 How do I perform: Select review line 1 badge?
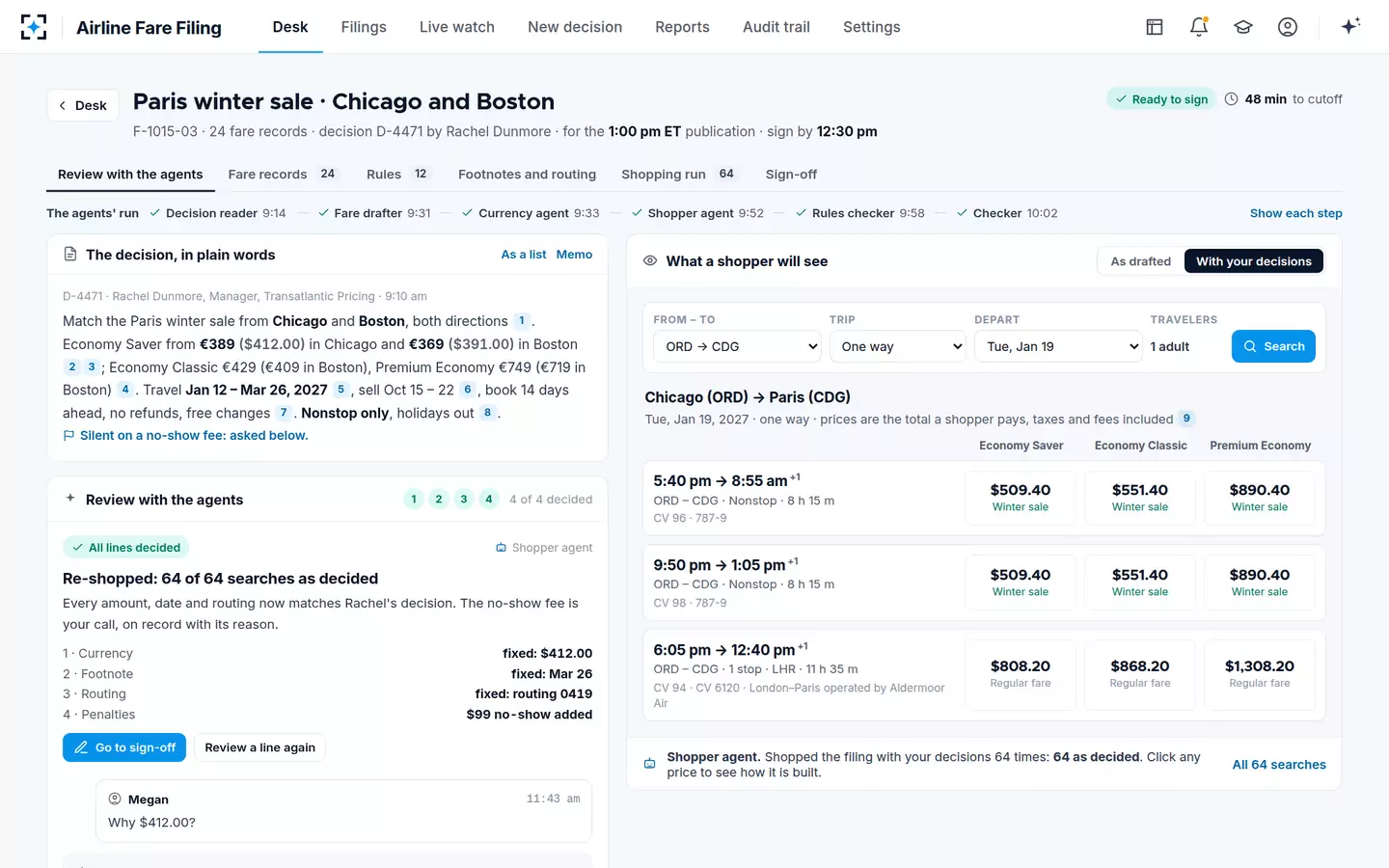pos(414,499)
